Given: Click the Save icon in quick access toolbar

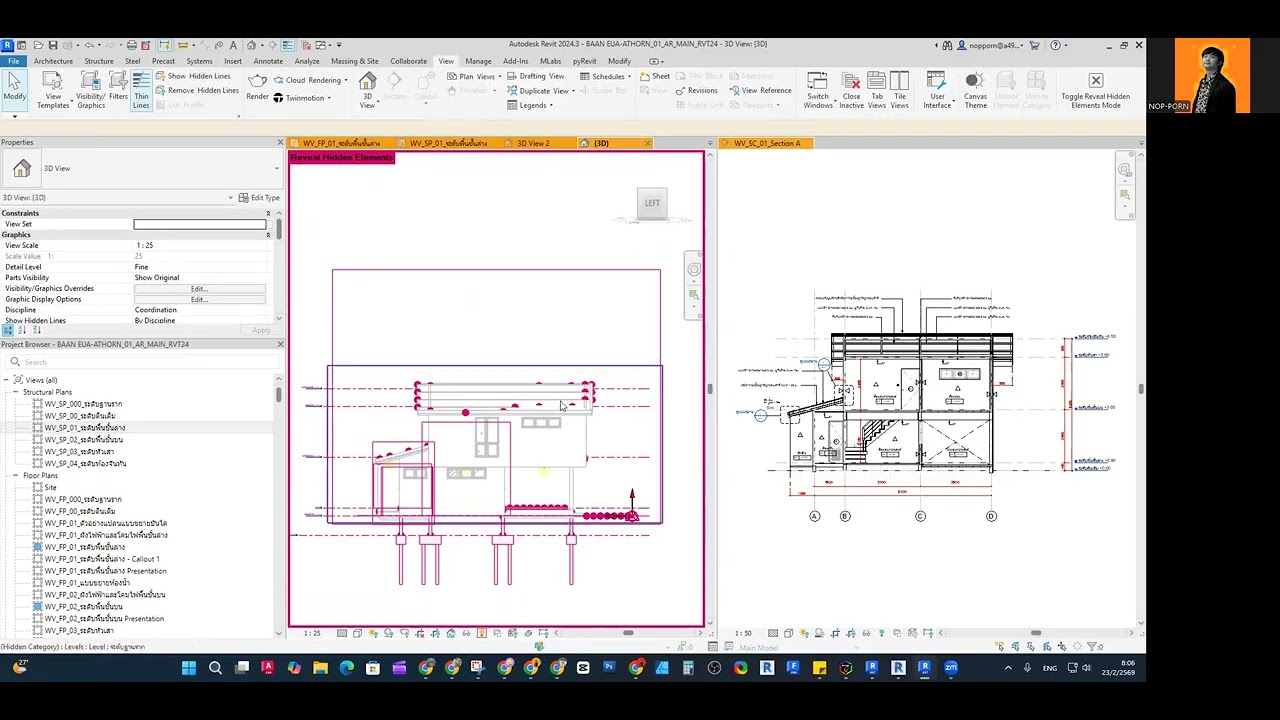Looking at the screenshot, I should coord(53,45).
